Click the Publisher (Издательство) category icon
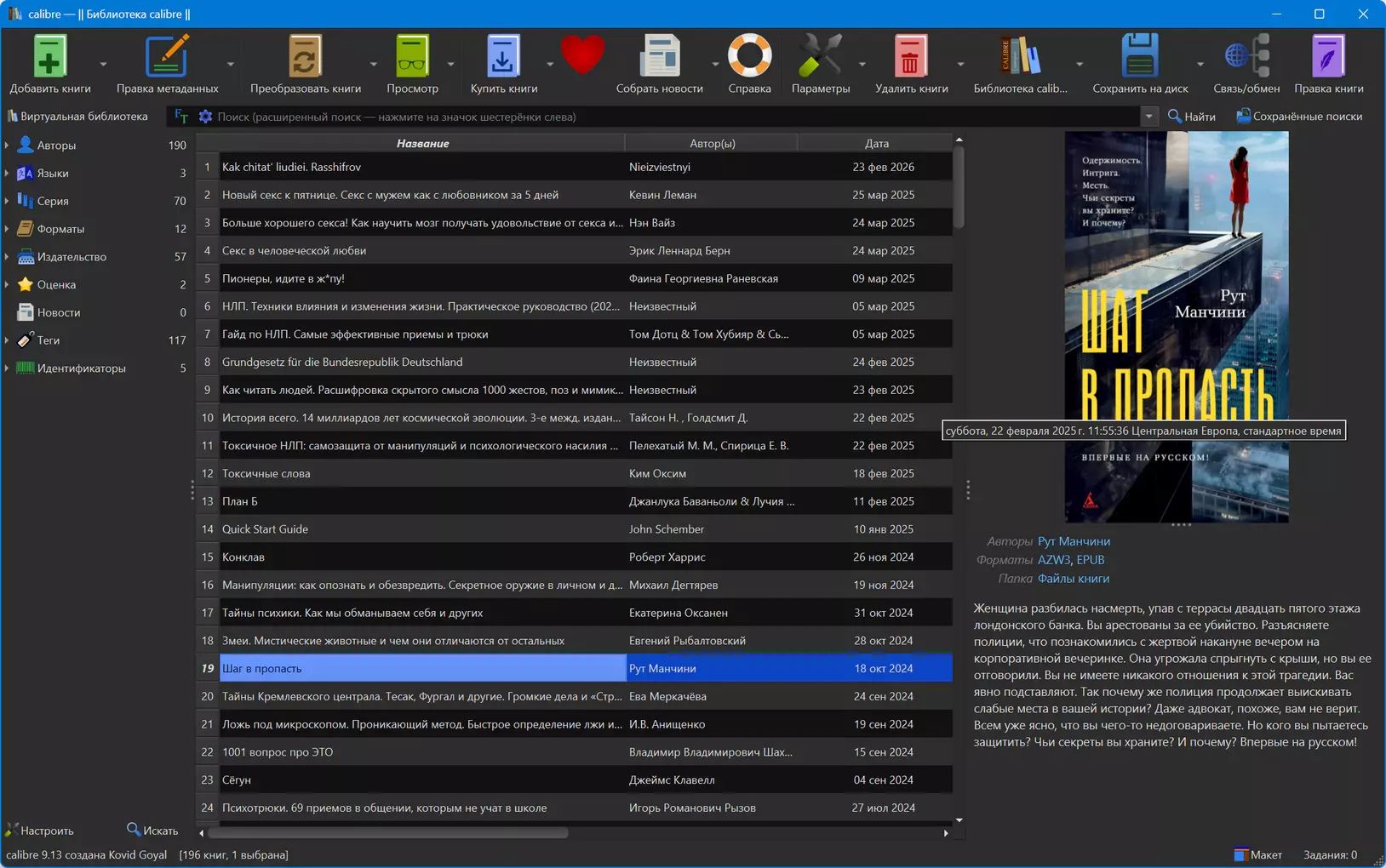This screenshot has height=868, width=1386. tap(26, 257)
